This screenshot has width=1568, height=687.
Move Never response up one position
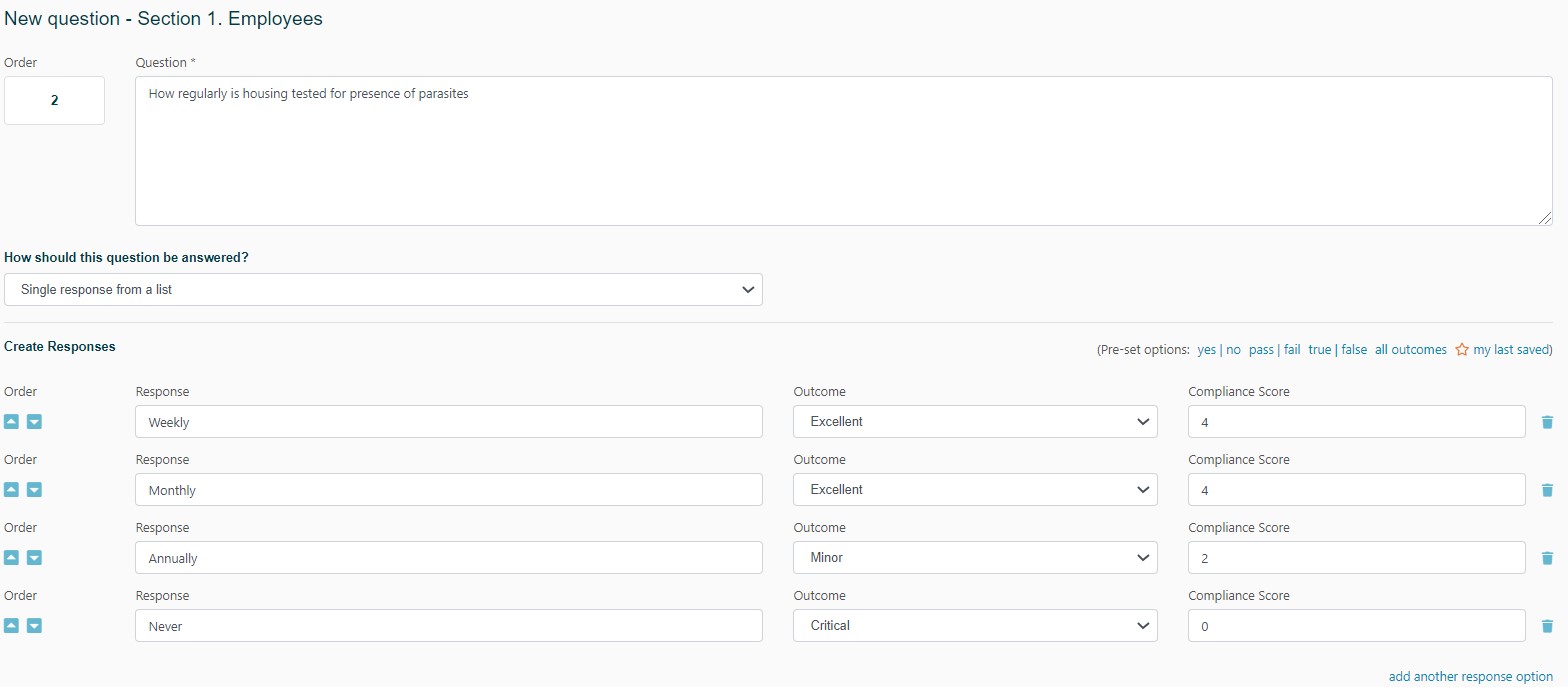pyautogui.click(x=12, y=626)
